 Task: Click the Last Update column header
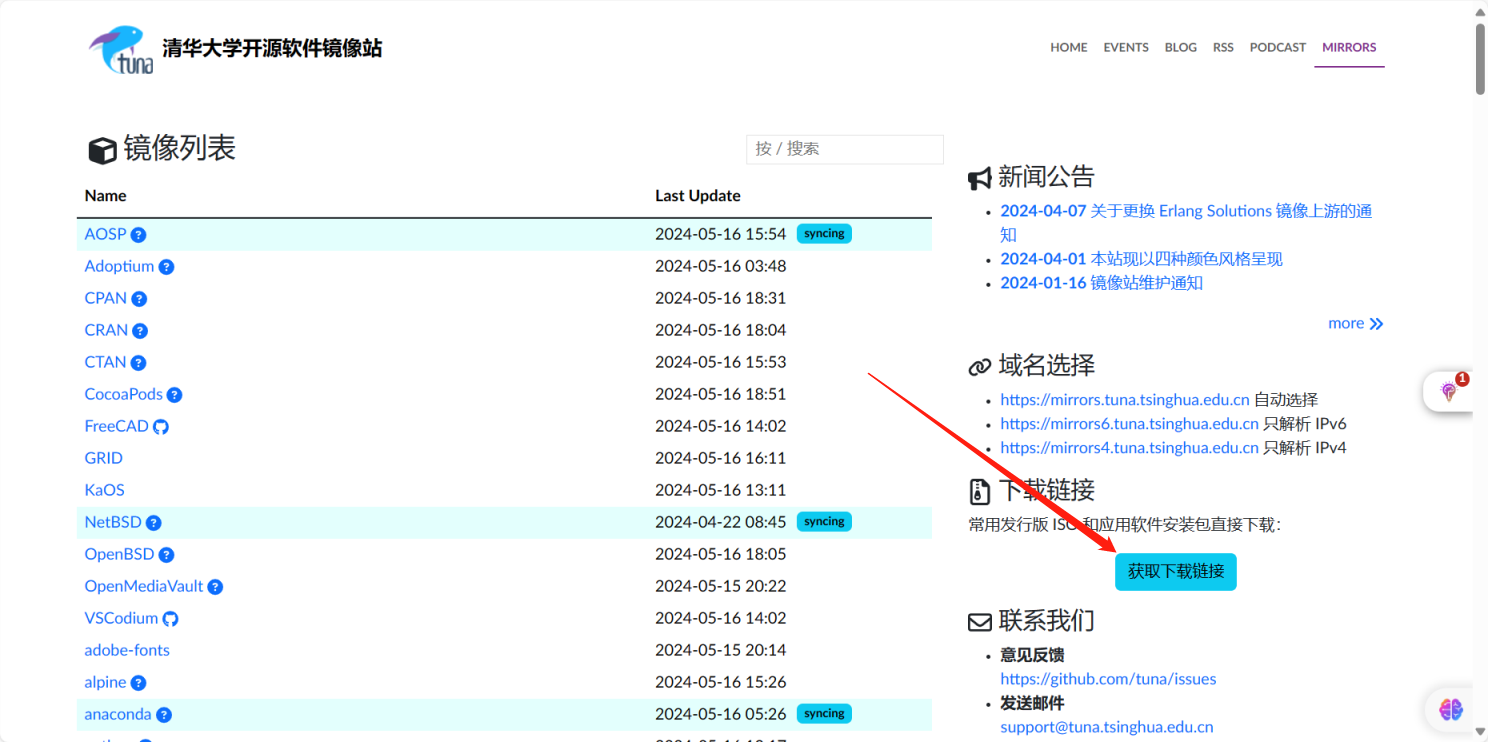tap(698, 196)
